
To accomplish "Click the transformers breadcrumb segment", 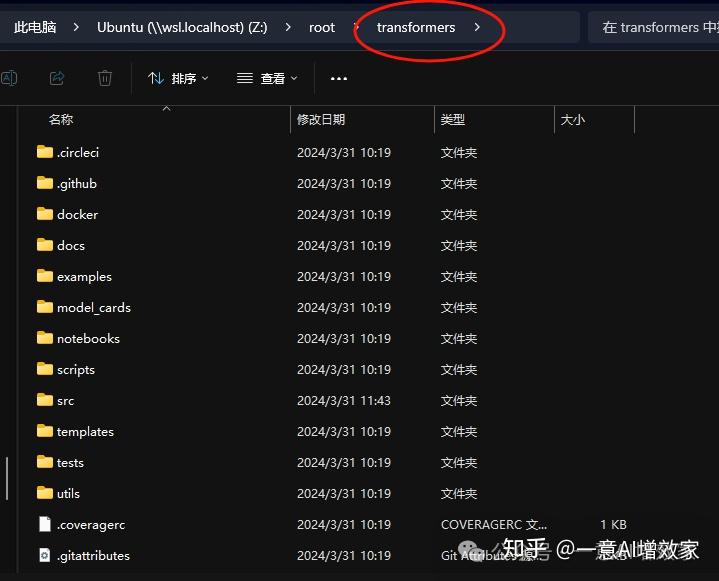I will pyautogui.click(x=416, y=28).
